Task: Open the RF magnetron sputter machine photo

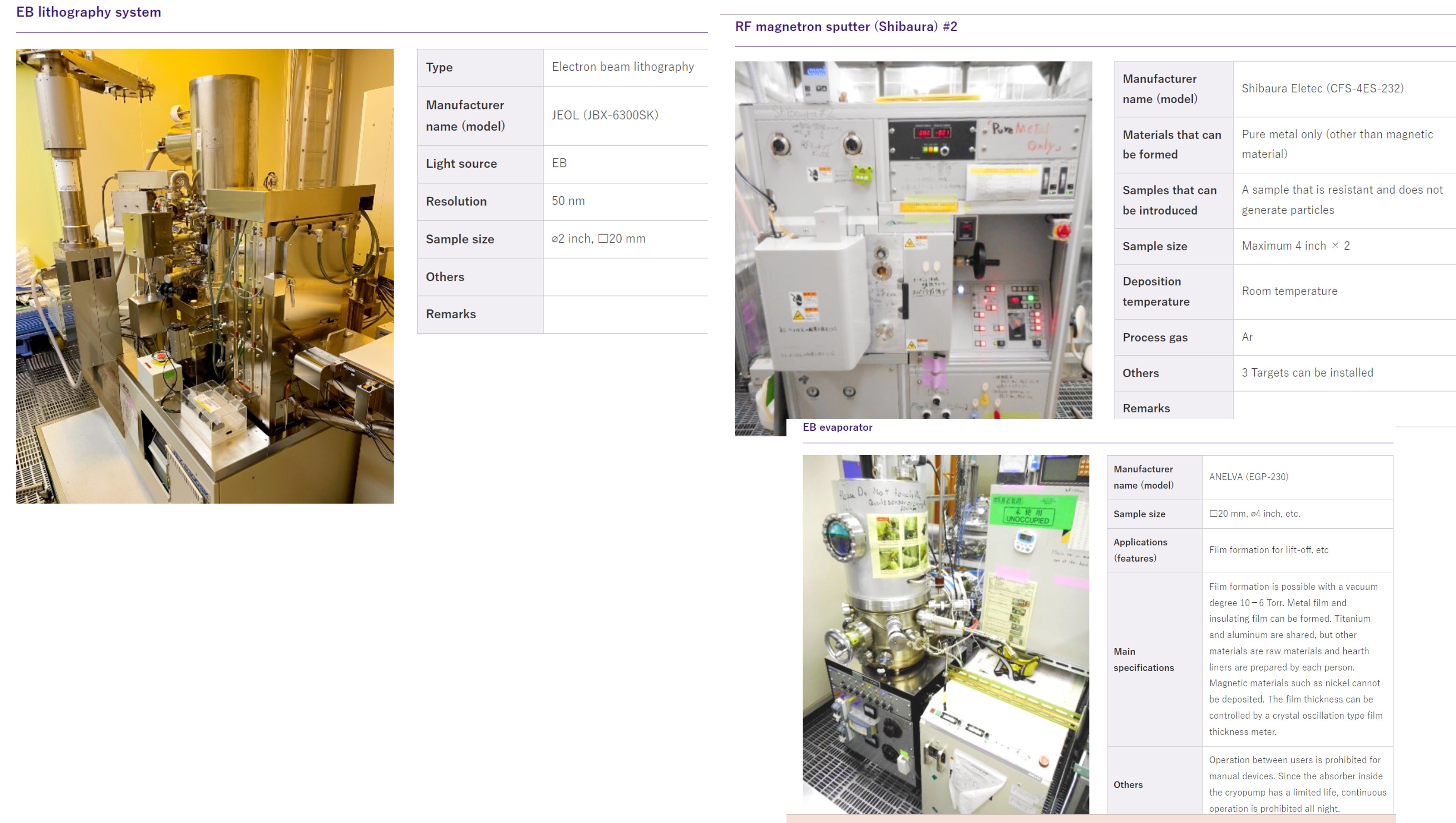Action: pos(913,240)
